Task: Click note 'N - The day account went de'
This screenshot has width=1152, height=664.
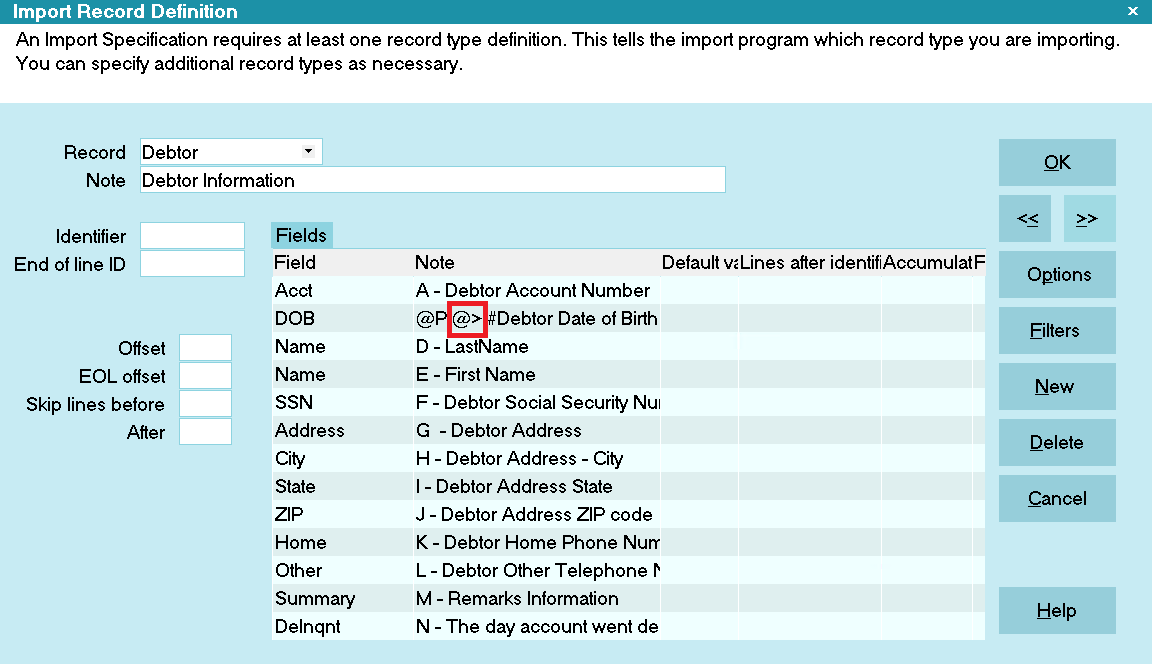Action: click(536, 626)
